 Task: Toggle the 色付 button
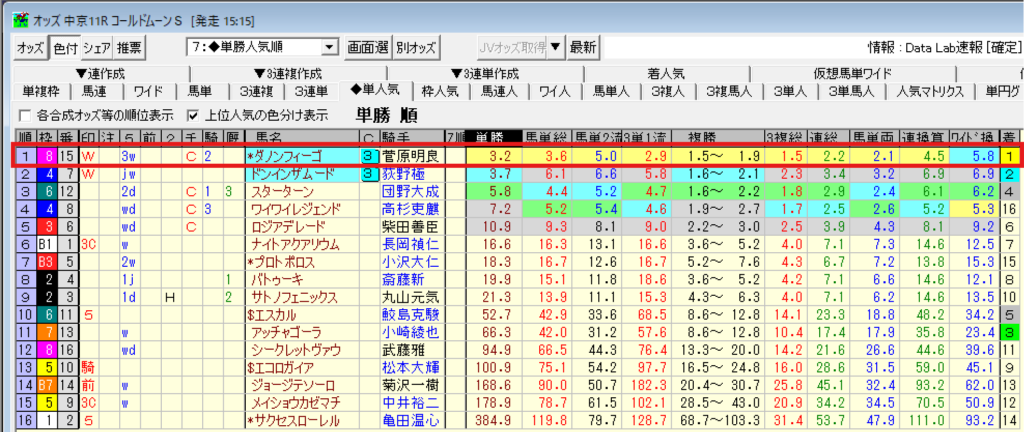point(64,47)
